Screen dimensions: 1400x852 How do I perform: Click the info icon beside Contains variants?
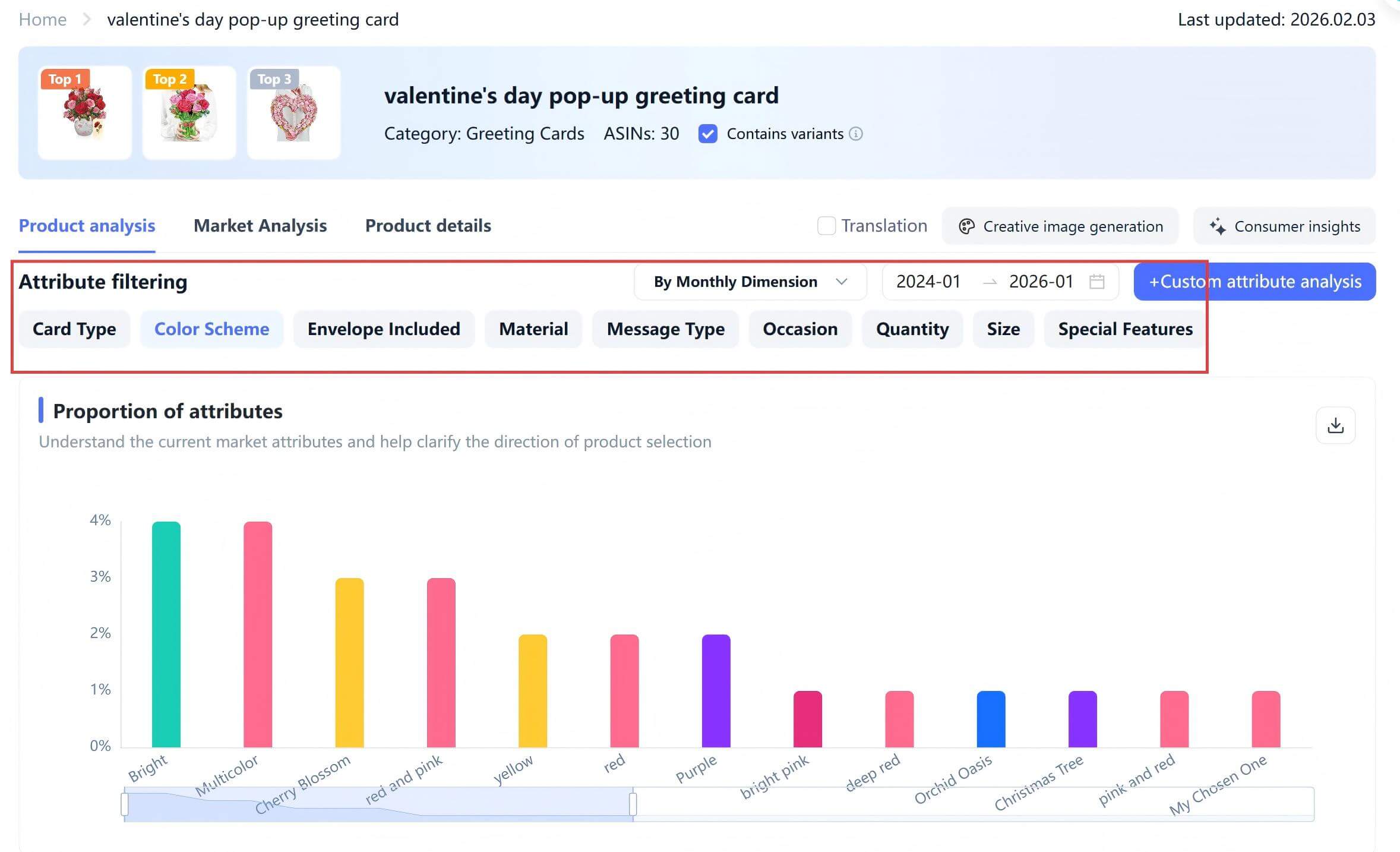click(856, 134)
